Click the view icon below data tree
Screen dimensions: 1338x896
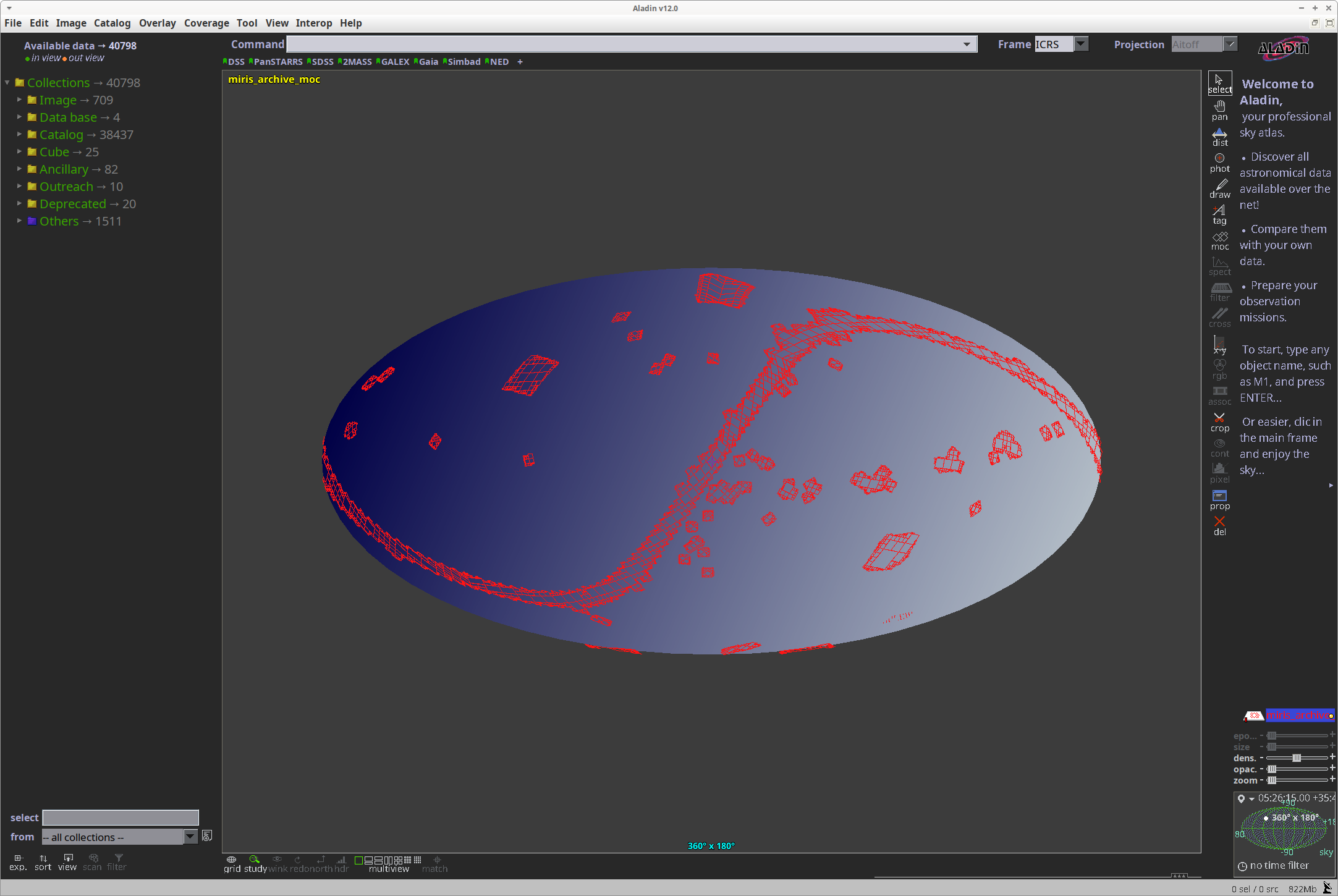[67, 862]
